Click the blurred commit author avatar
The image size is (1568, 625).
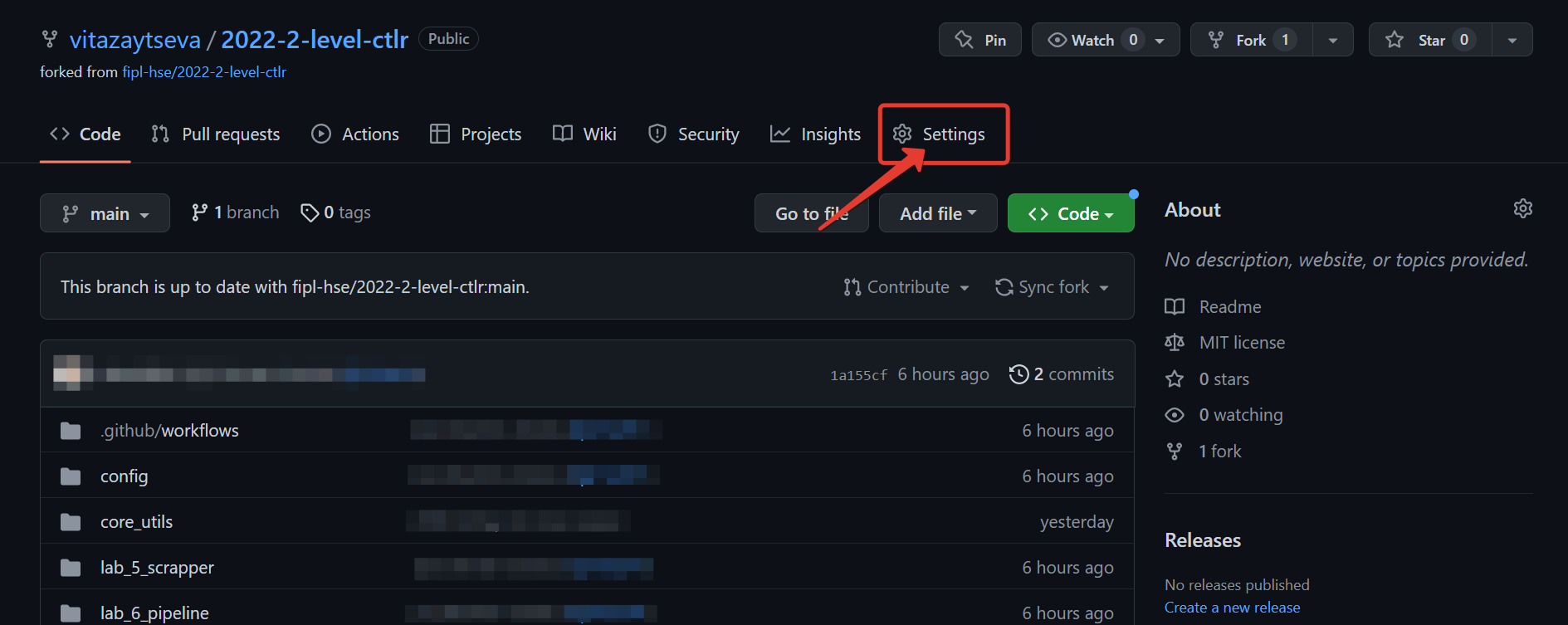click(x=73, y=374)
